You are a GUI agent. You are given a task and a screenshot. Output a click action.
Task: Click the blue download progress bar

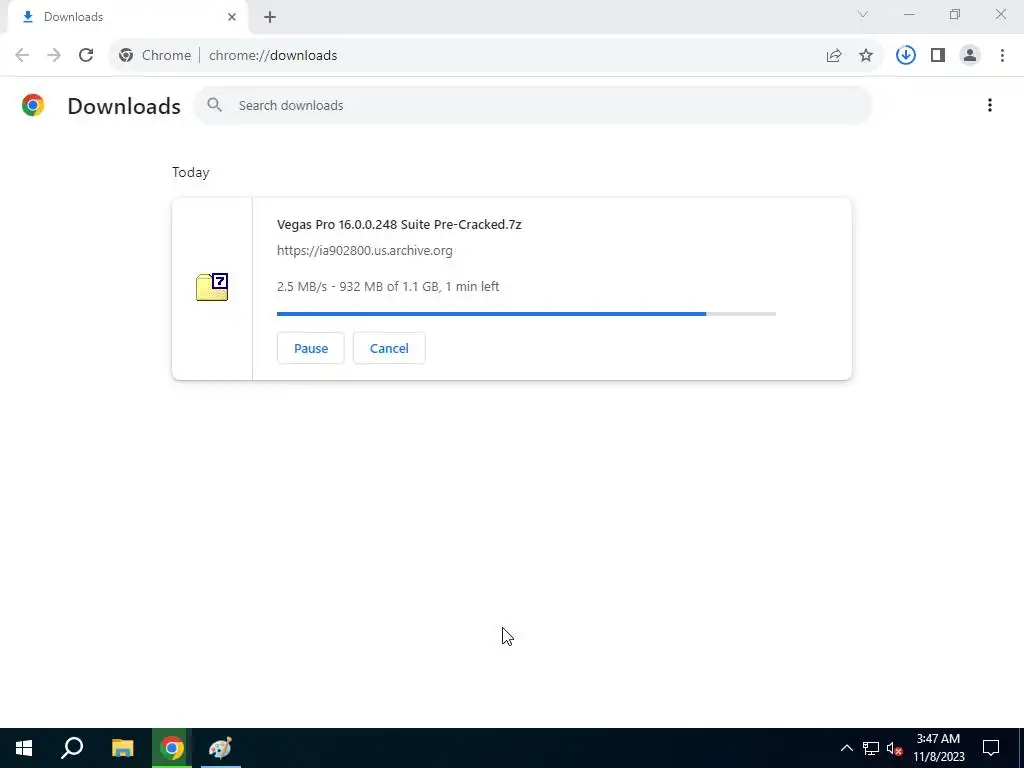coord(526,314)
